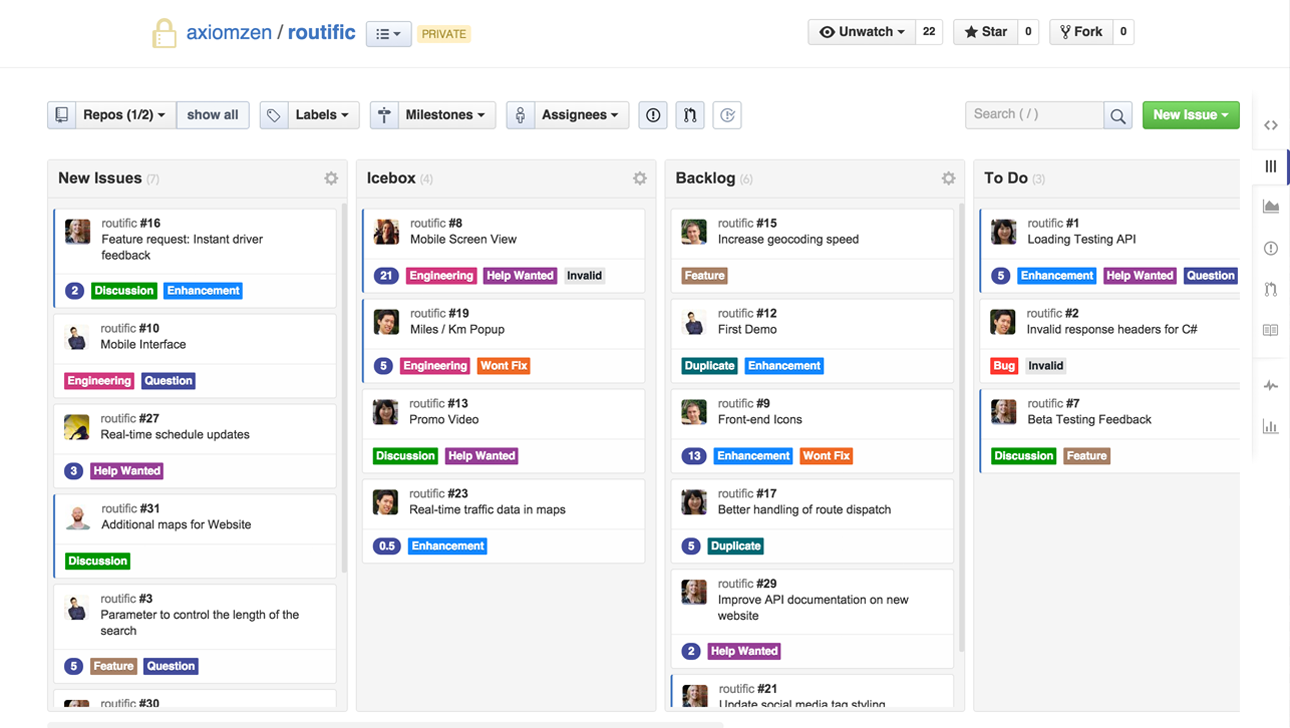Open the pulse sidebar icon
The height and width of the screenshot is (728, 1290).
click(x=1271, y=385)
